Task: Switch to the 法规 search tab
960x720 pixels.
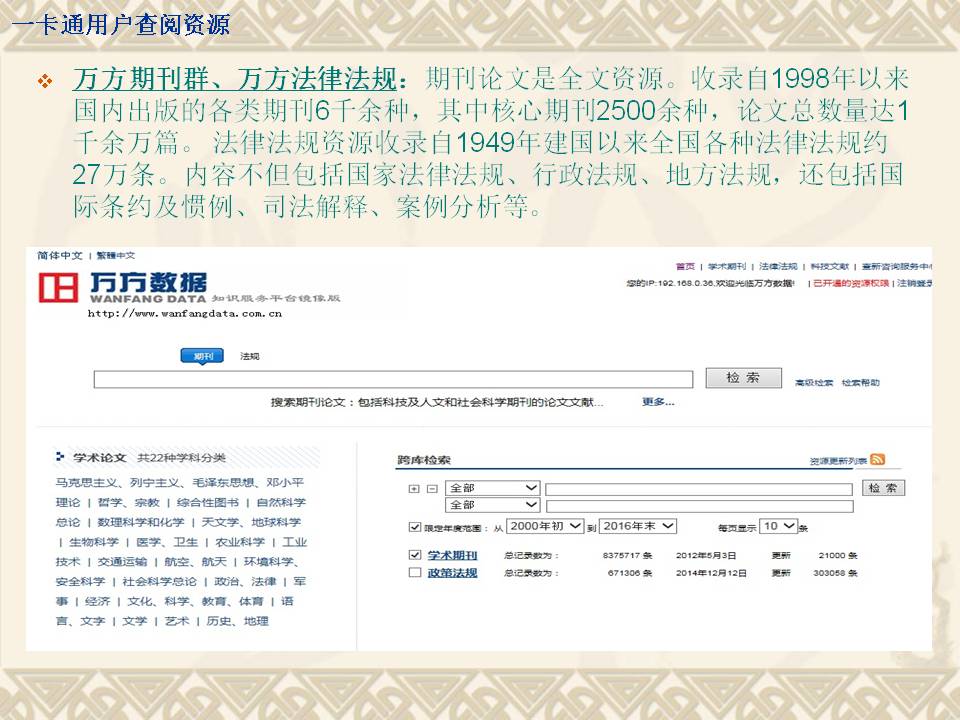Action: tap(249, 356)
